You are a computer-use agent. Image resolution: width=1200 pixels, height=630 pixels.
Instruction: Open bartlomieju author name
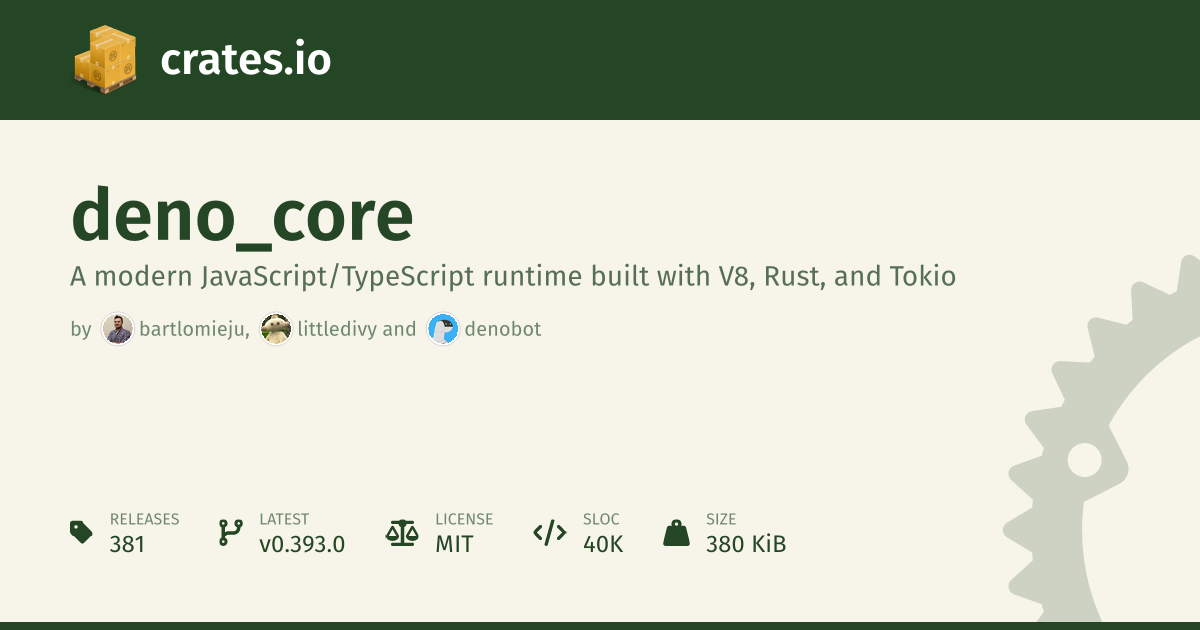(x=194, y=329)
